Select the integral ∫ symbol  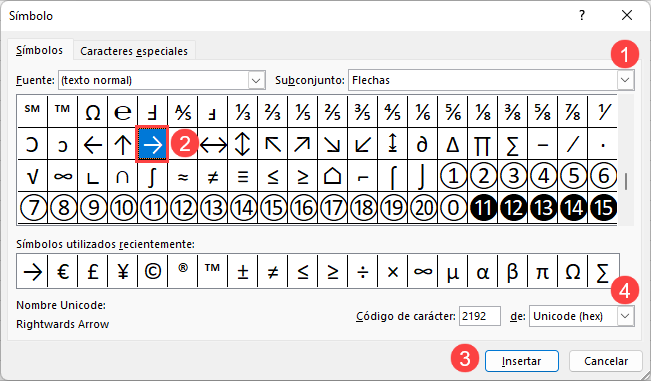pyautogui.click(x=152, y=176)
